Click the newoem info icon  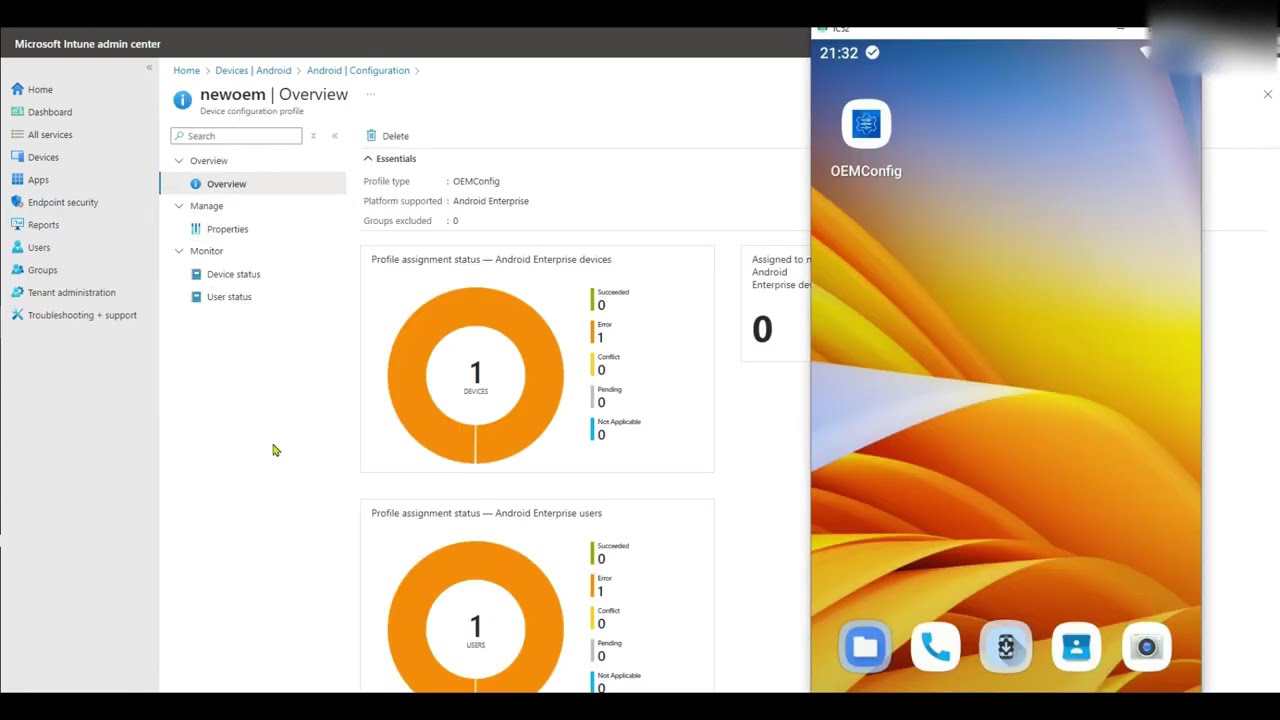tap(182, 100)
